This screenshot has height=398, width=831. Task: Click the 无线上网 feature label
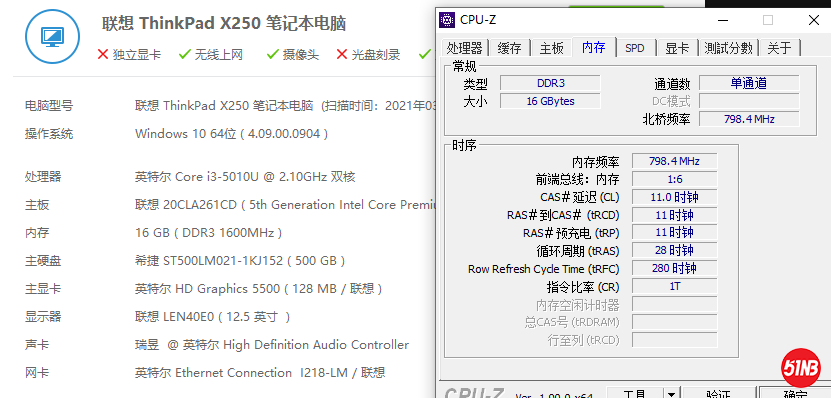(218, 54)
